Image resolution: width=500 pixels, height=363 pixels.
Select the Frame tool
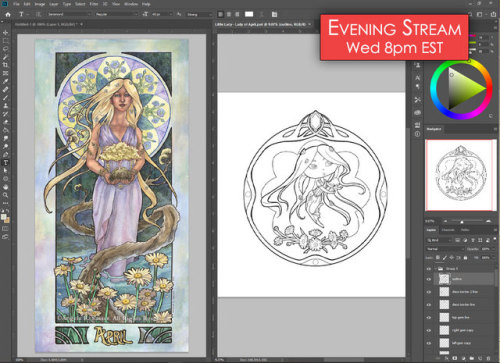coord(5,73)
